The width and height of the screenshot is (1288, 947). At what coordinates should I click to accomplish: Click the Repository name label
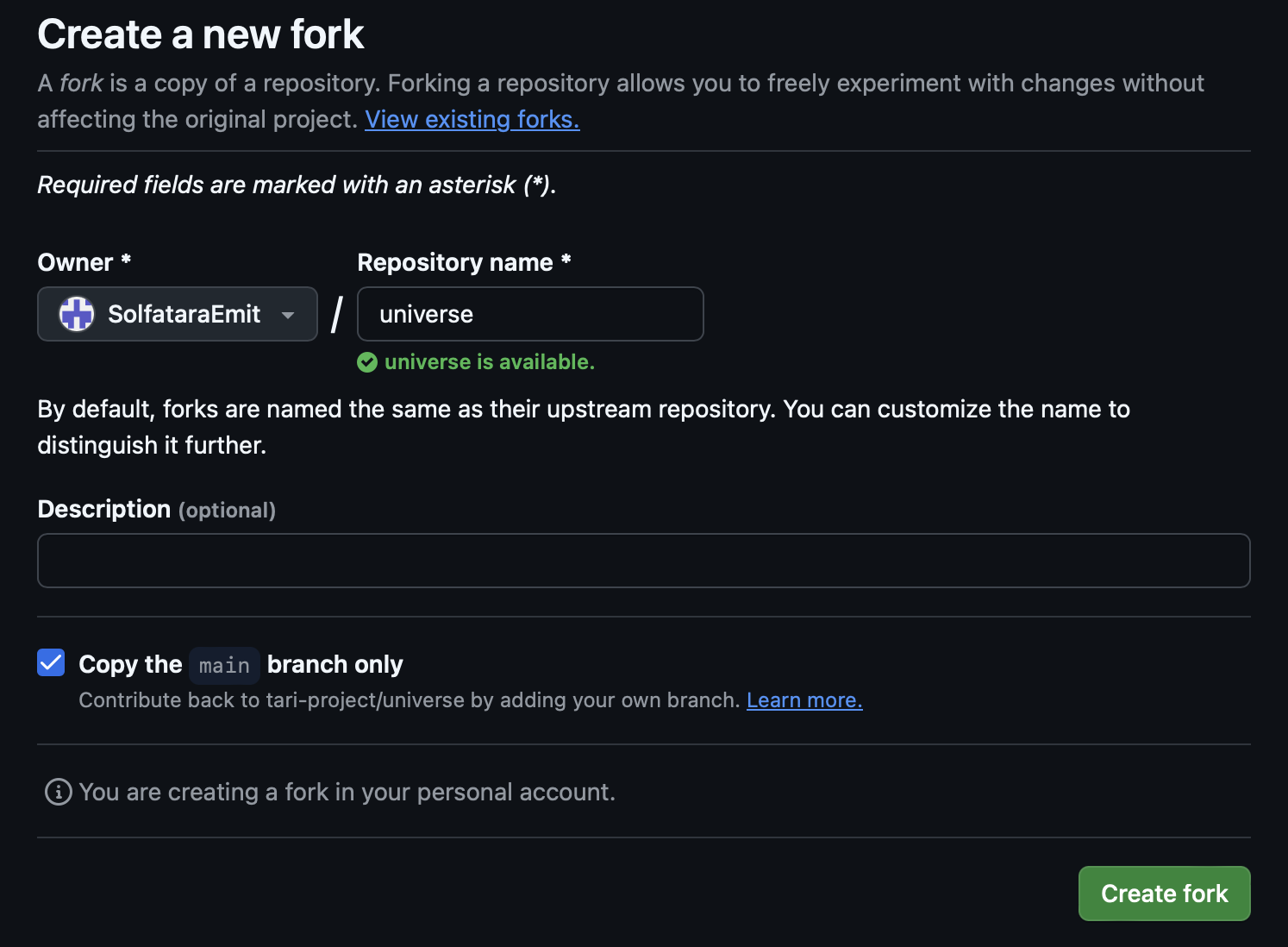(464, 262)
